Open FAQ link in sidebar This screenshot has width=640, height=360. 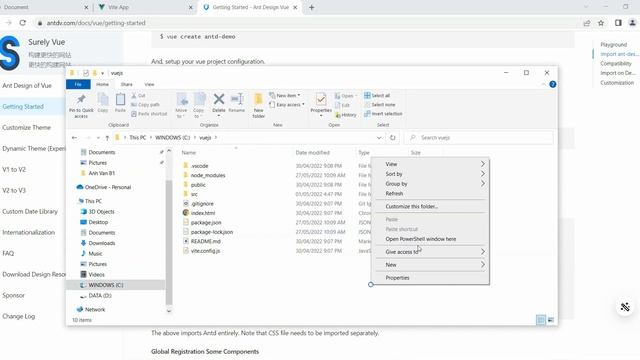[x=8, y=253]
